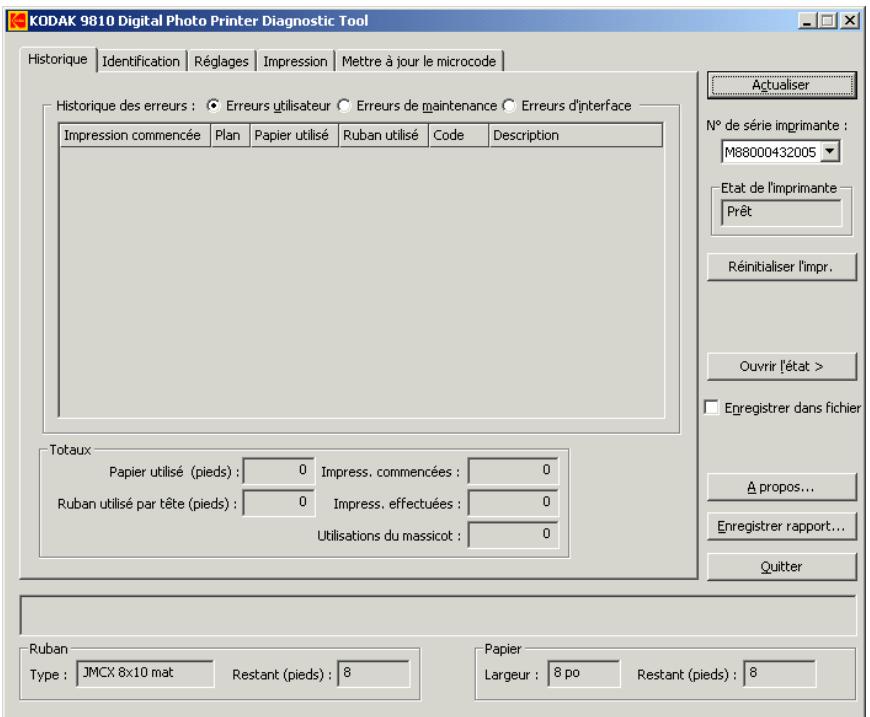Select the Erreurs de maintenance radio button
This screenshot has height=717, width=870.
344,105
